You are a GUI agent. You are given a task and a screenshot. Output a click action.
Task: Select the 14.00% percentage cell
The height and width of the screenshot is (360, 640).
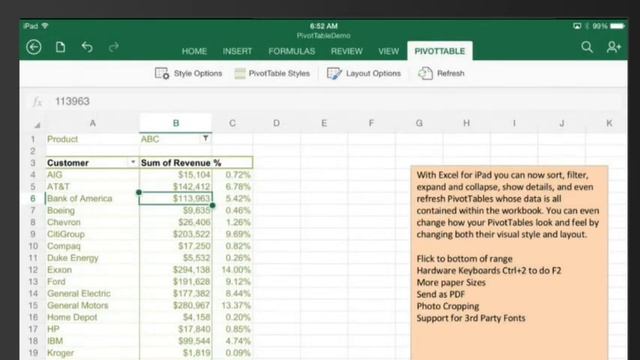(232, 270)
